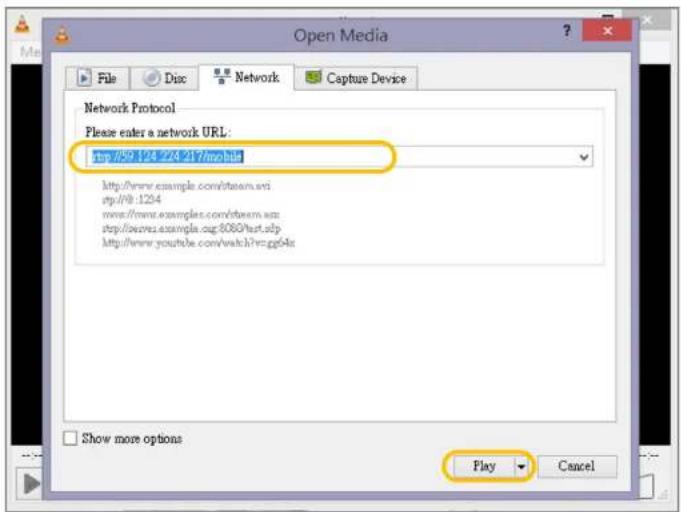Click the network icon on Network tab

222,76
